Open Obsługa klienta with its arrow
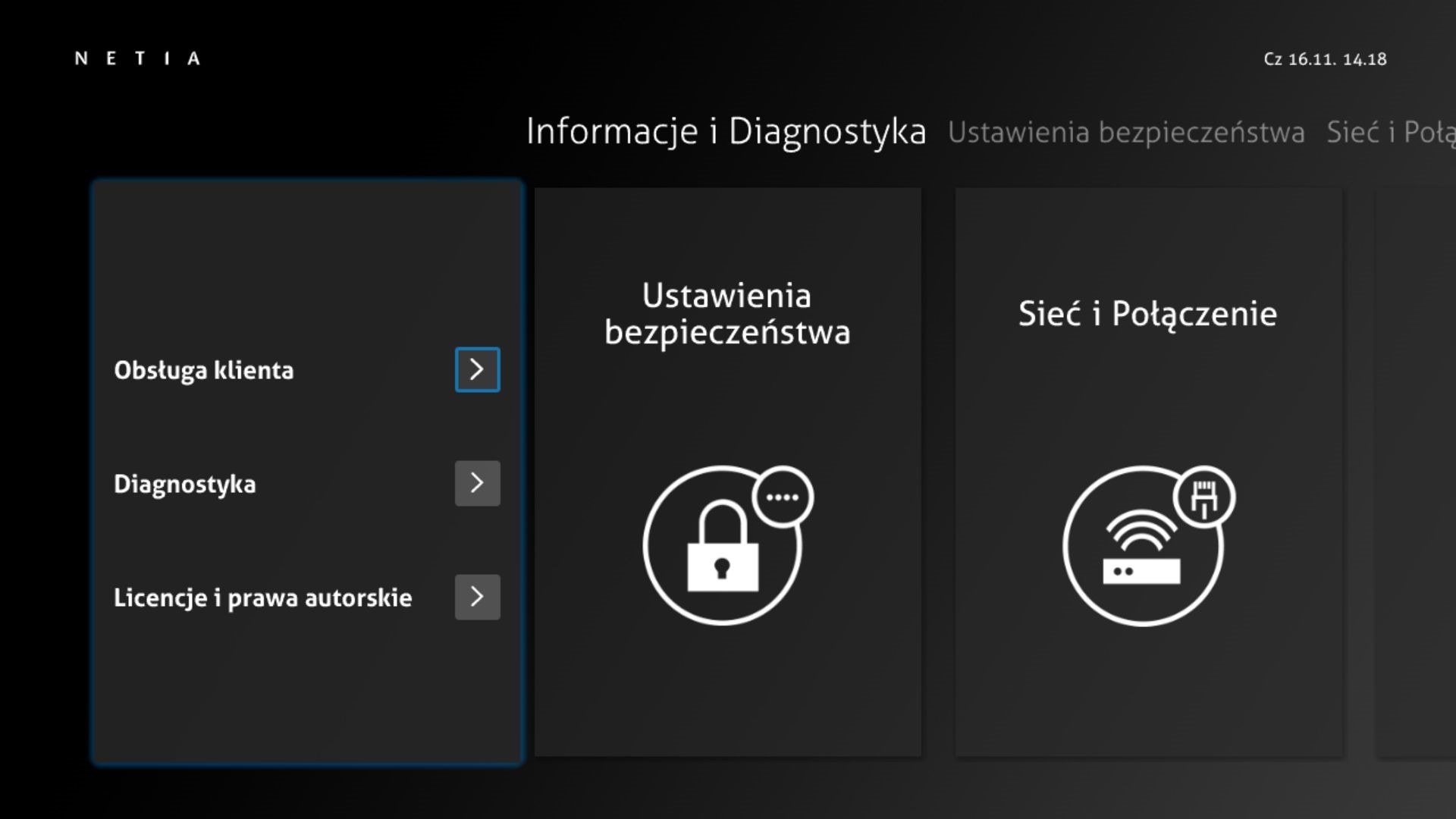1456x819 pixels. pos(477,369)
